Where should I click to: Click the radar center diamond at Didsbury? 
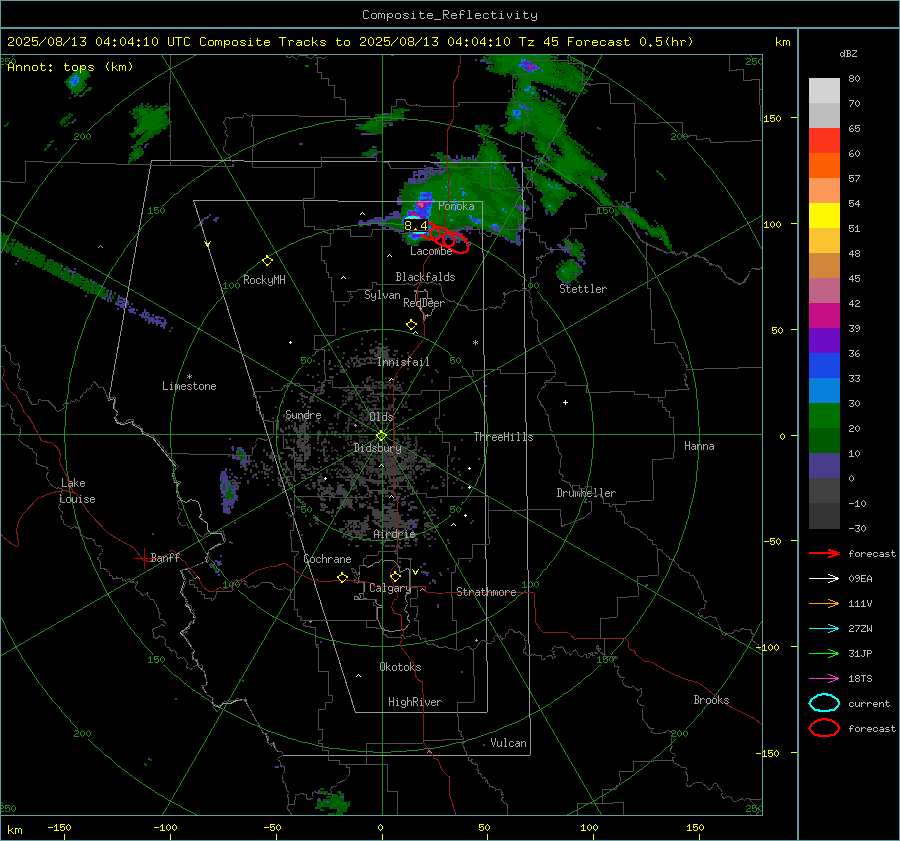coord(382,435)
